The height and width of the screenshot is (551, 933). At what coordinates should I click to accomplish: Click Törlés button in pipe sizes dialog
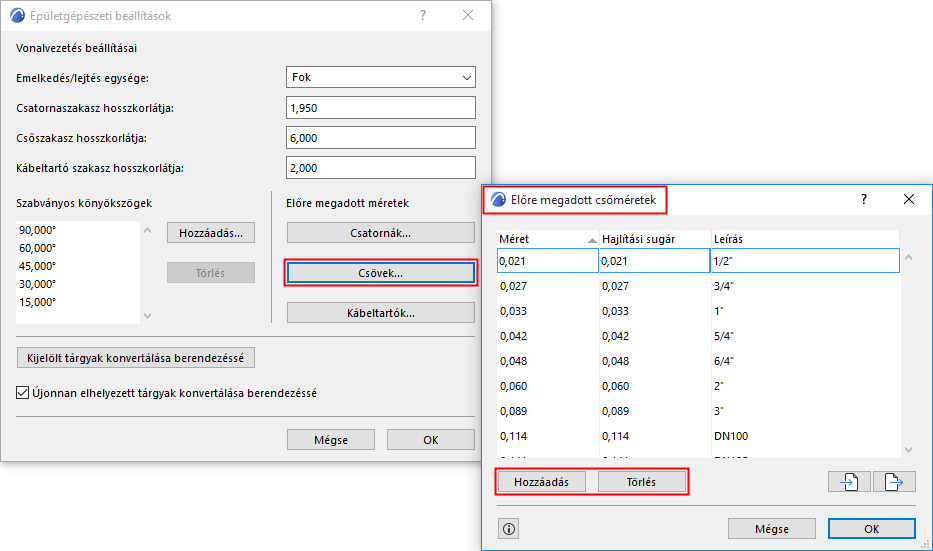tap(641, 481)
